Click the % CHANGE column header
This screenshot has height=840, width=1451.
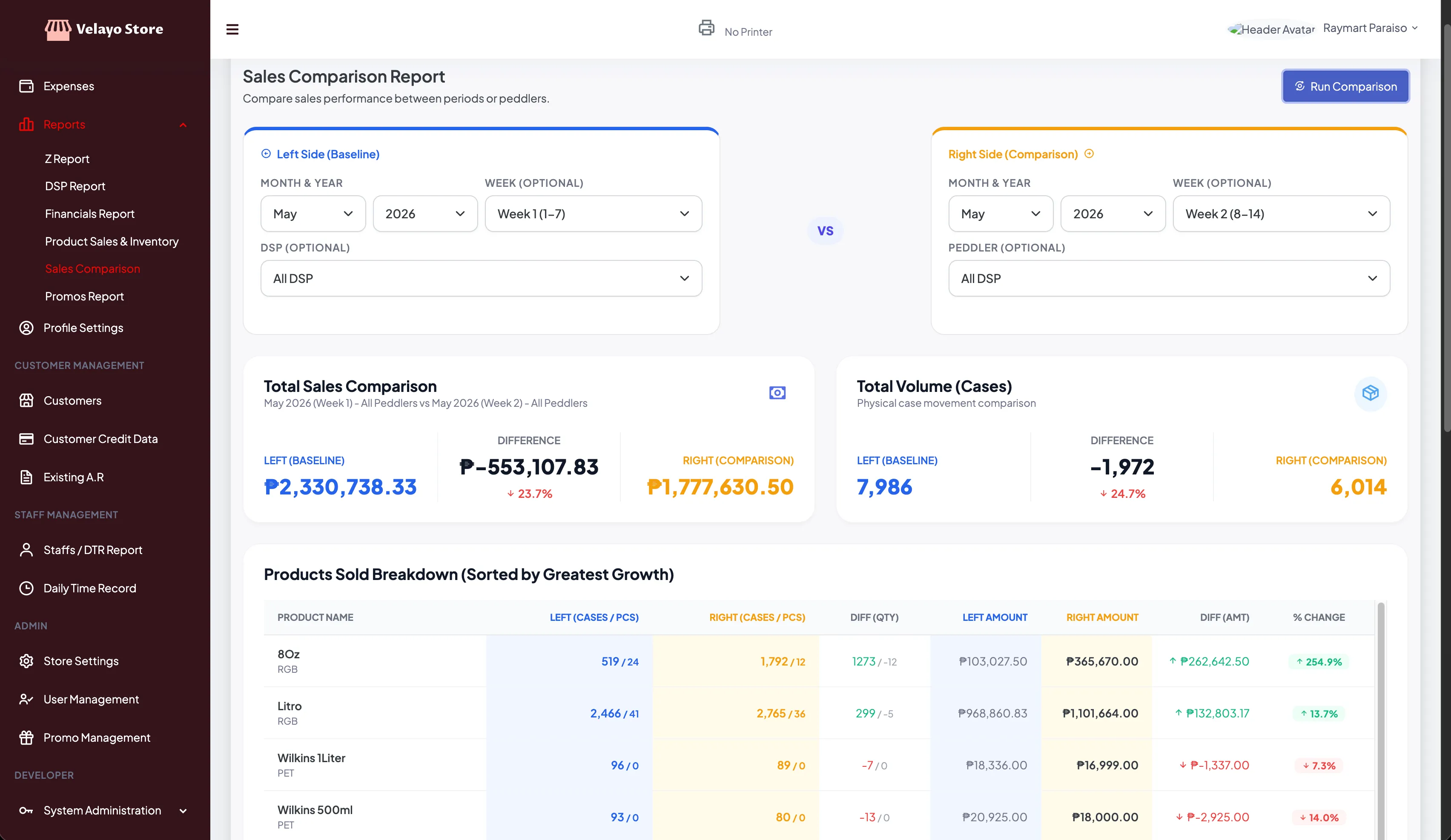1319,617
